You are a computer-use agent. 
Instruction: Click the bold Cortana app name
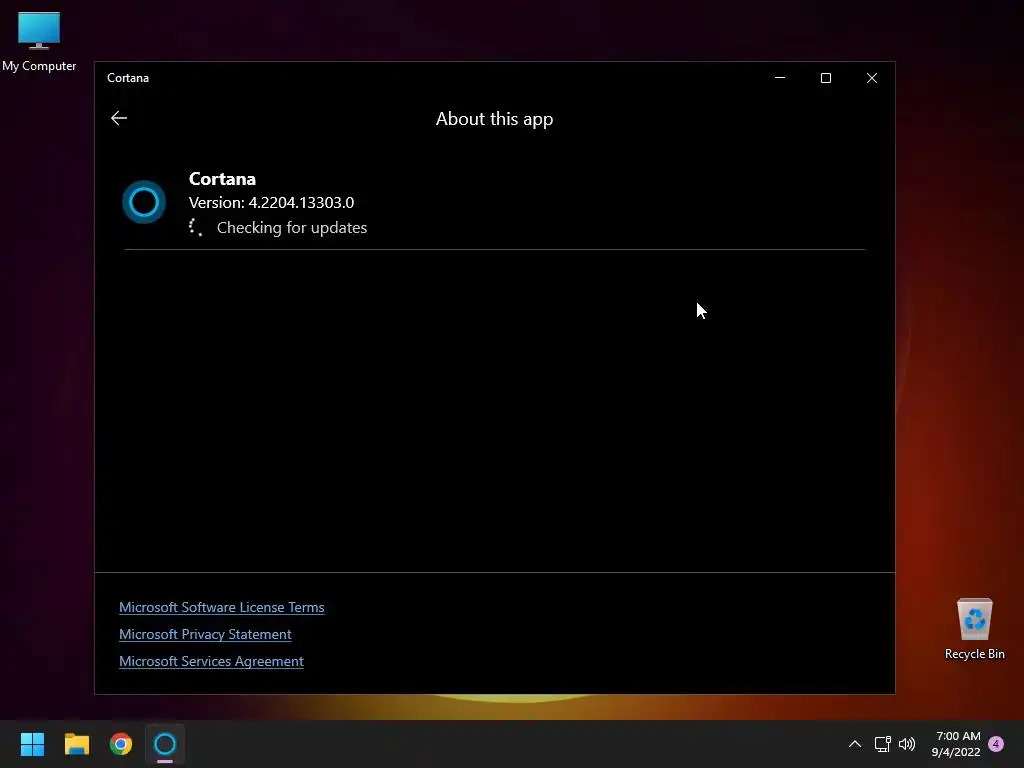click(222, 178)
